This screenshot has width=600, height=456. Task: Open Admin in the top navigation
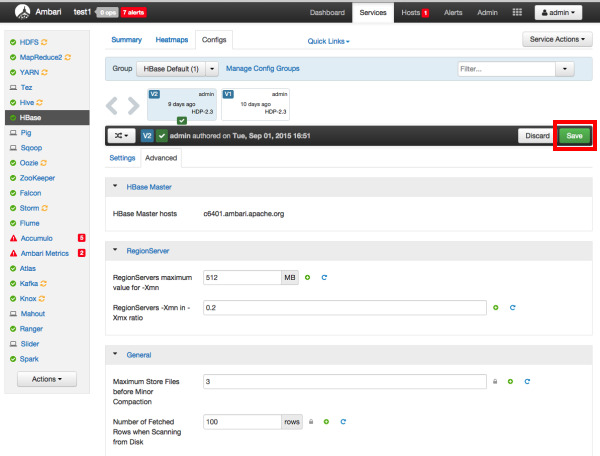pyautogui.click(x=487, y=13)
